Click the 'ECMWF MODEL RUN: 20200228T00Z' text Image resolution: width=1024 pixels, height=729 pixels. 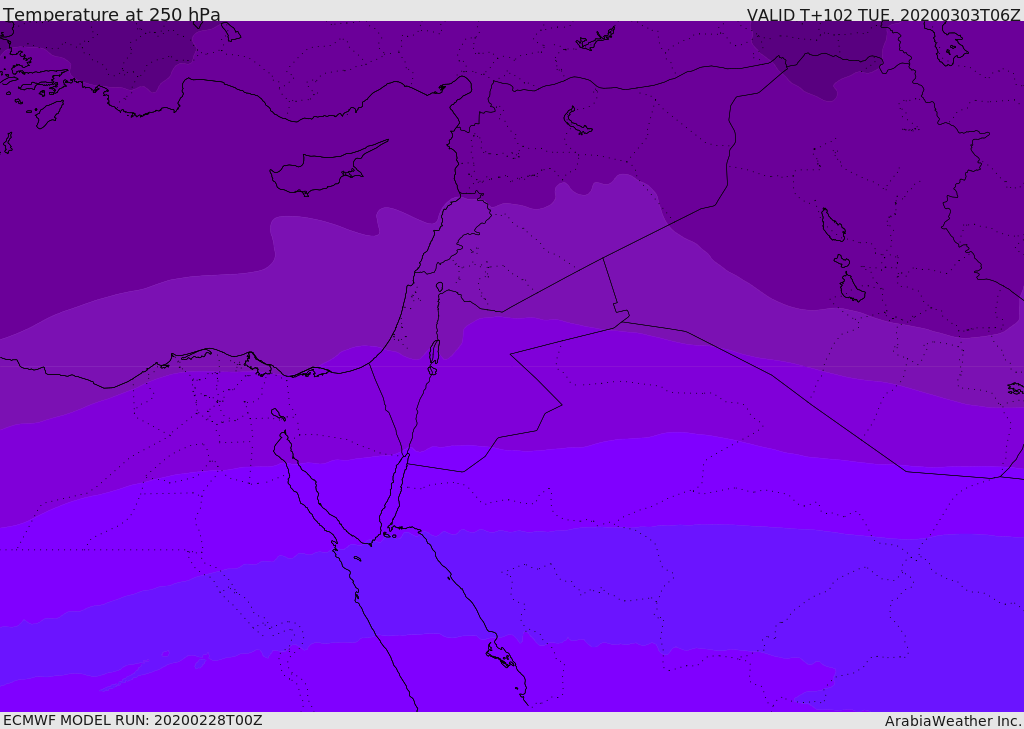(133, 721)
